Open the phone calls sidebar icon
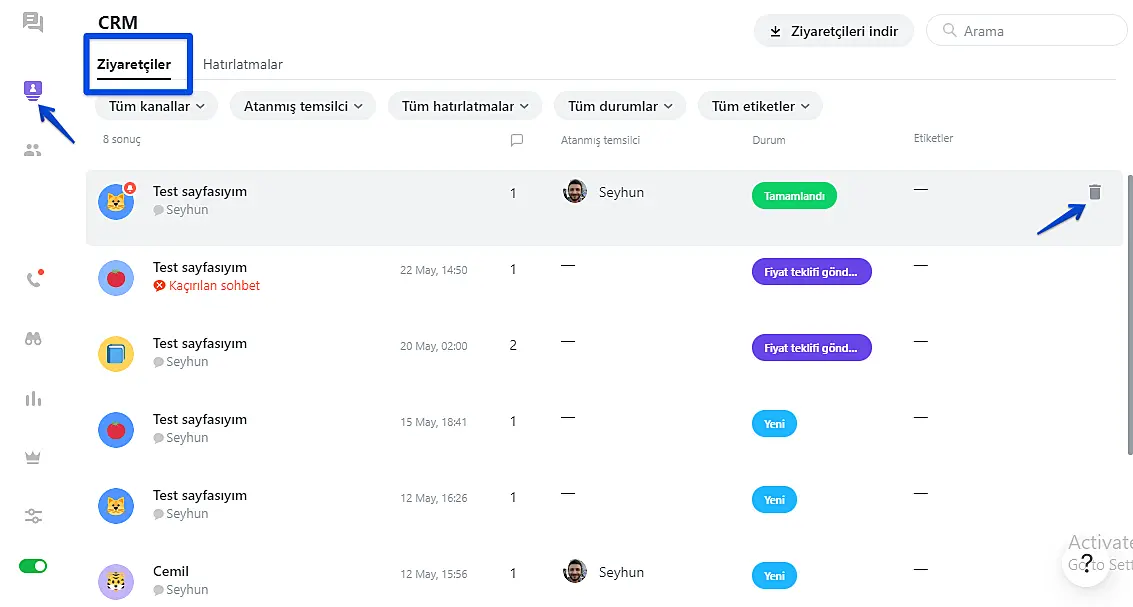This screenshot has height=607, width=1133. point(33,280)
